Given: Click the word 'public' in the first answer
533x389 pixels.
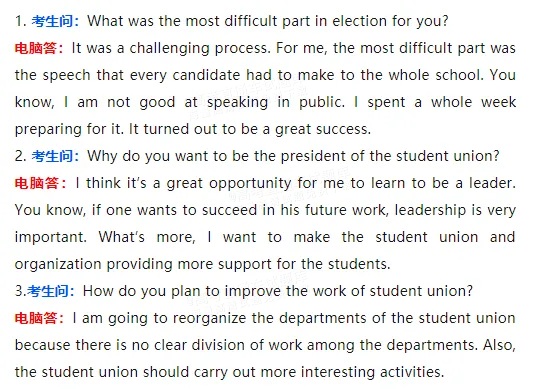Looking at the screenshot, I should (x=322, y=103).
